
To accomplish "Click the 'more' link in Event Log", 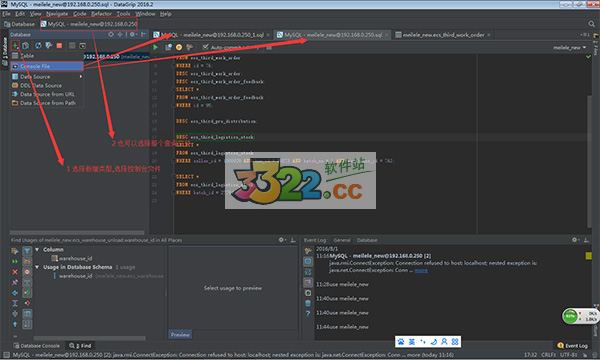I will [x=421, y=270].
